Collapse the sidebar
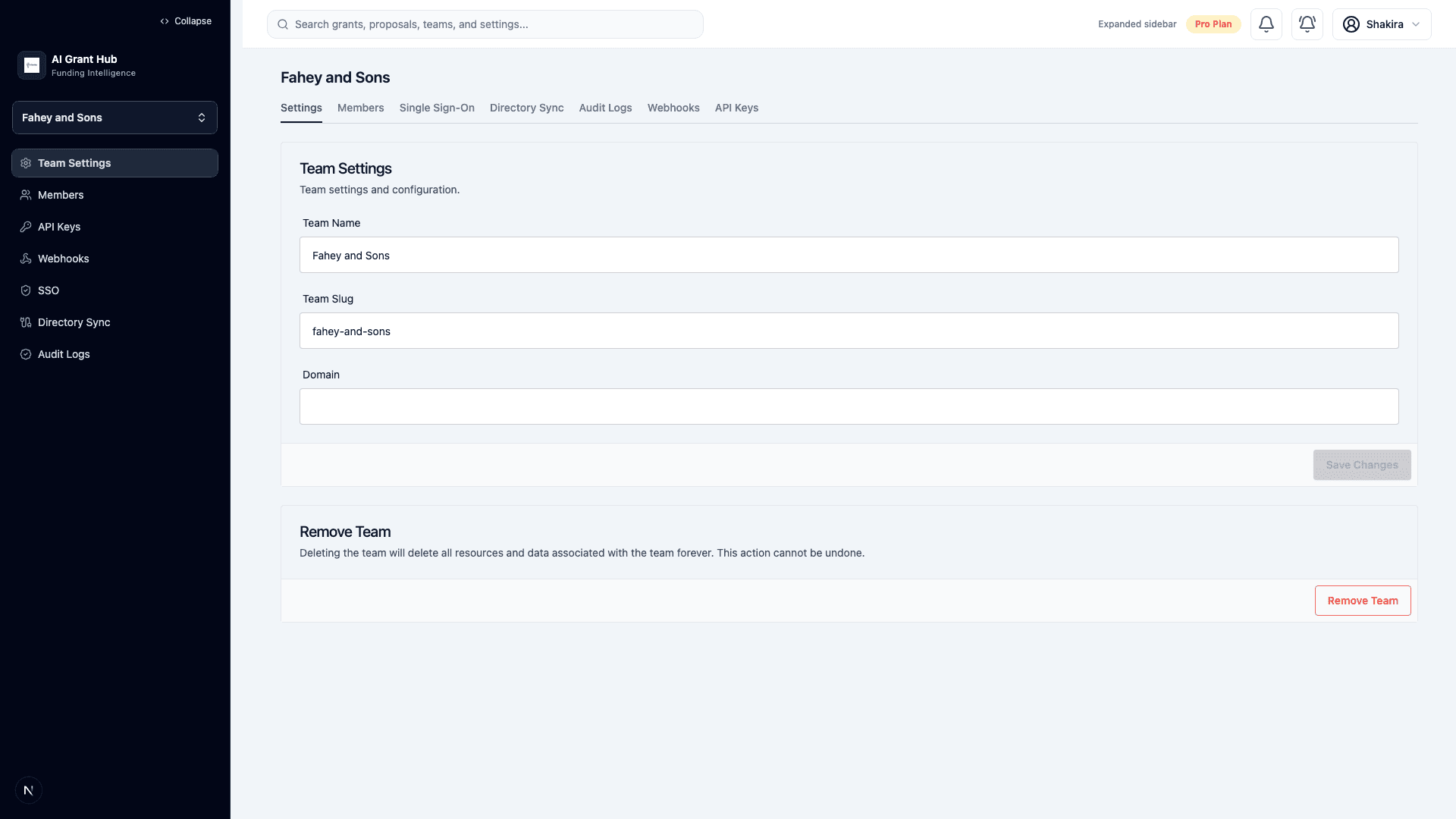This screenshot has width=1456, height=819. (x=185, y=20)
